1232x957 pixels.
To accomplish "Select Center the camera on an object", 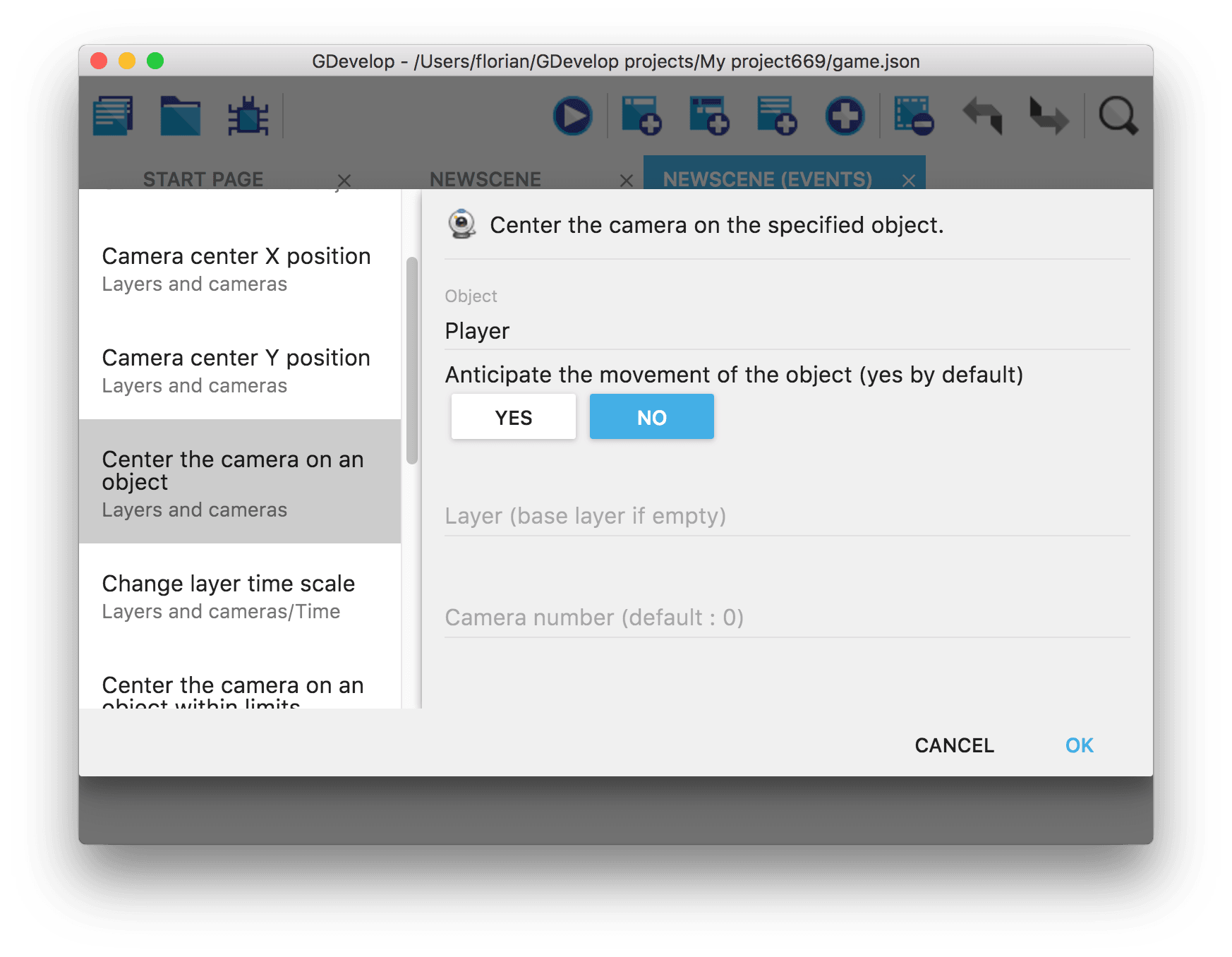I will 240,482.
